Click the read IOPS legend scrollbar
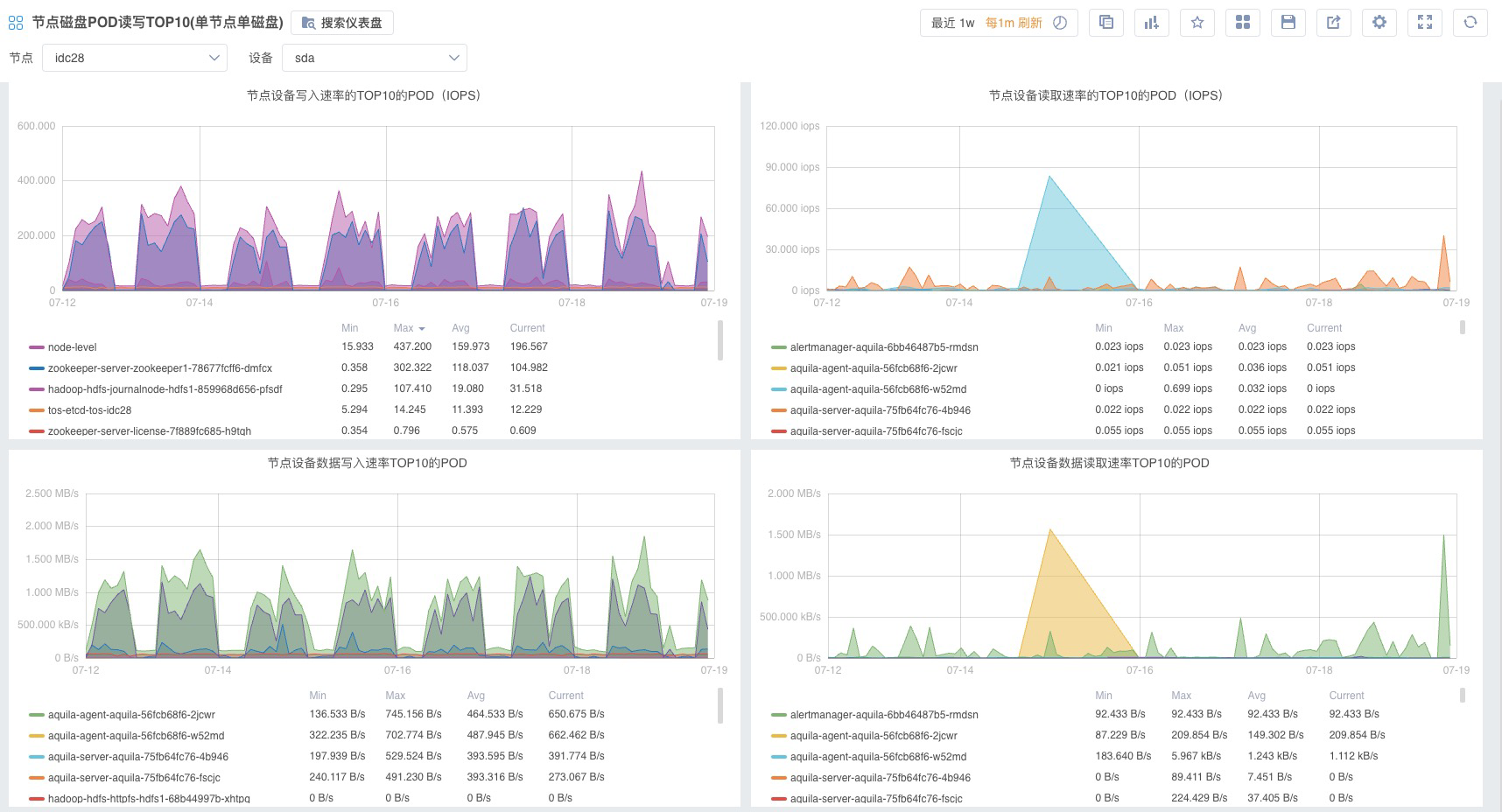 [1462, 327]
